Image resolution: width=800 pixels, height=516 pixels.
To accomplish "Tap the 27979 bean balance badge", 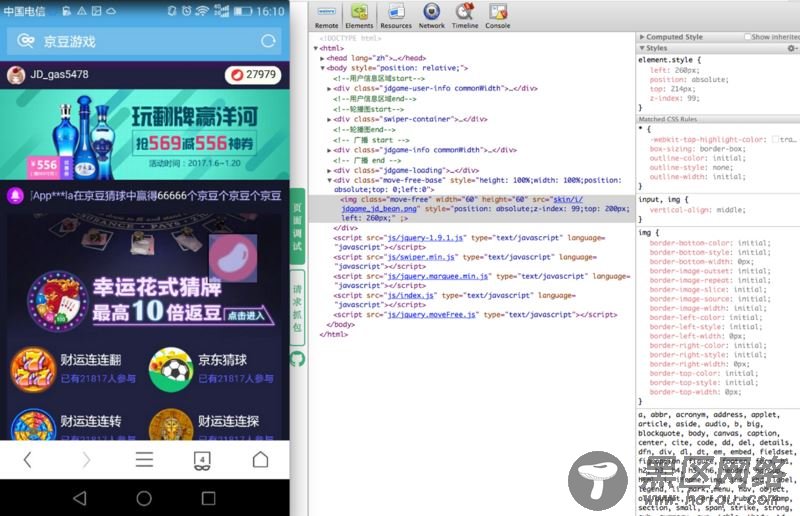I will 253,75.
